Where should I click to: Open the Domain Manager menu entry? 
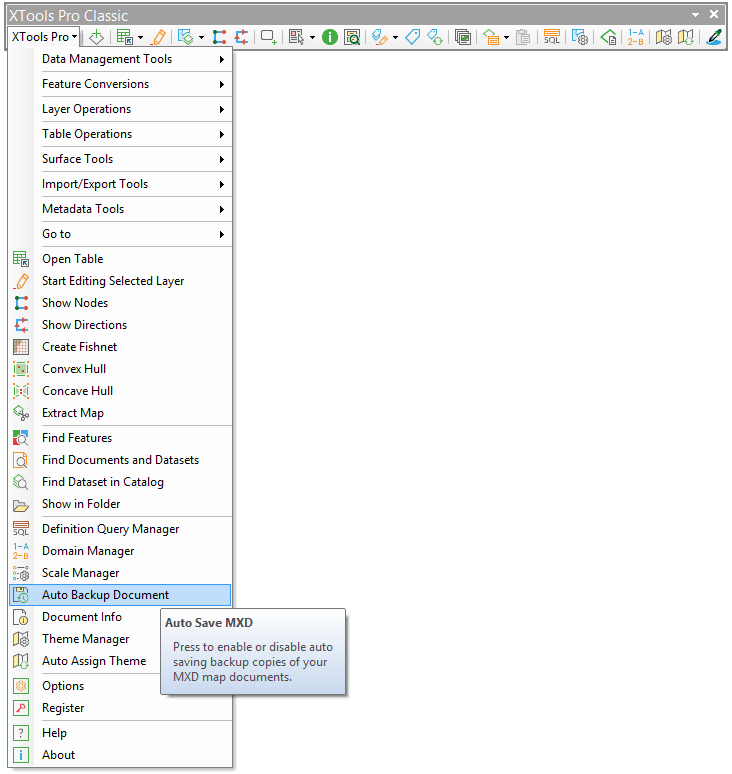pos(120,551)
